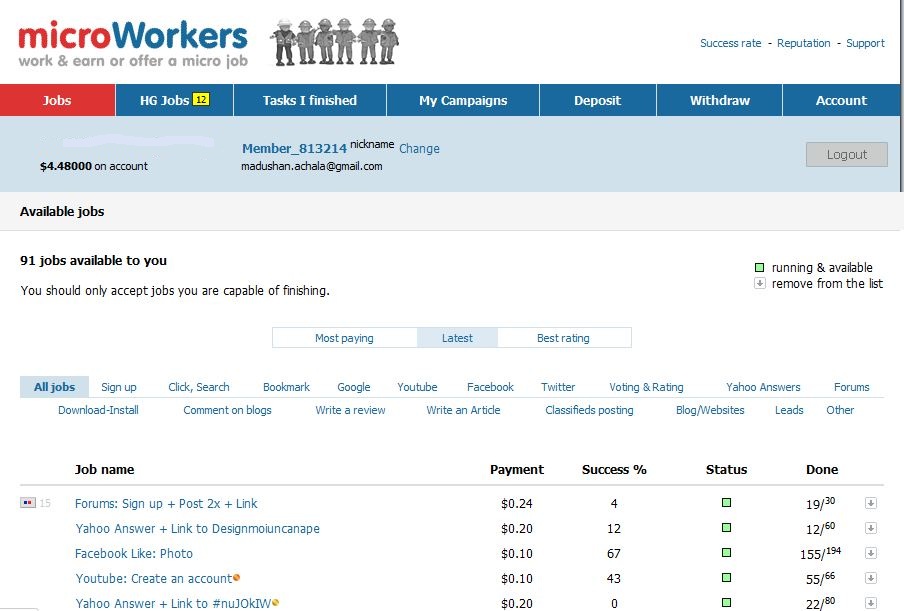The height and width of the screenshot is (611, 904).
Task: Click the $4.48000 account balance
Action: 66,166
